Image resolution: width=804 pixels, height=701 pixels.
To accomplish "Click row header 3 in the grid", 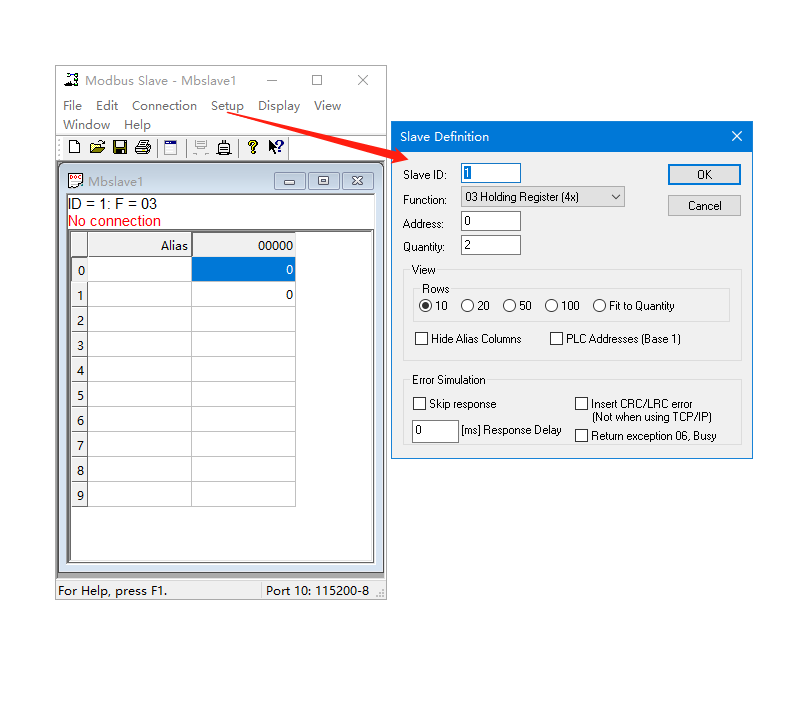I will pos(80,345).
